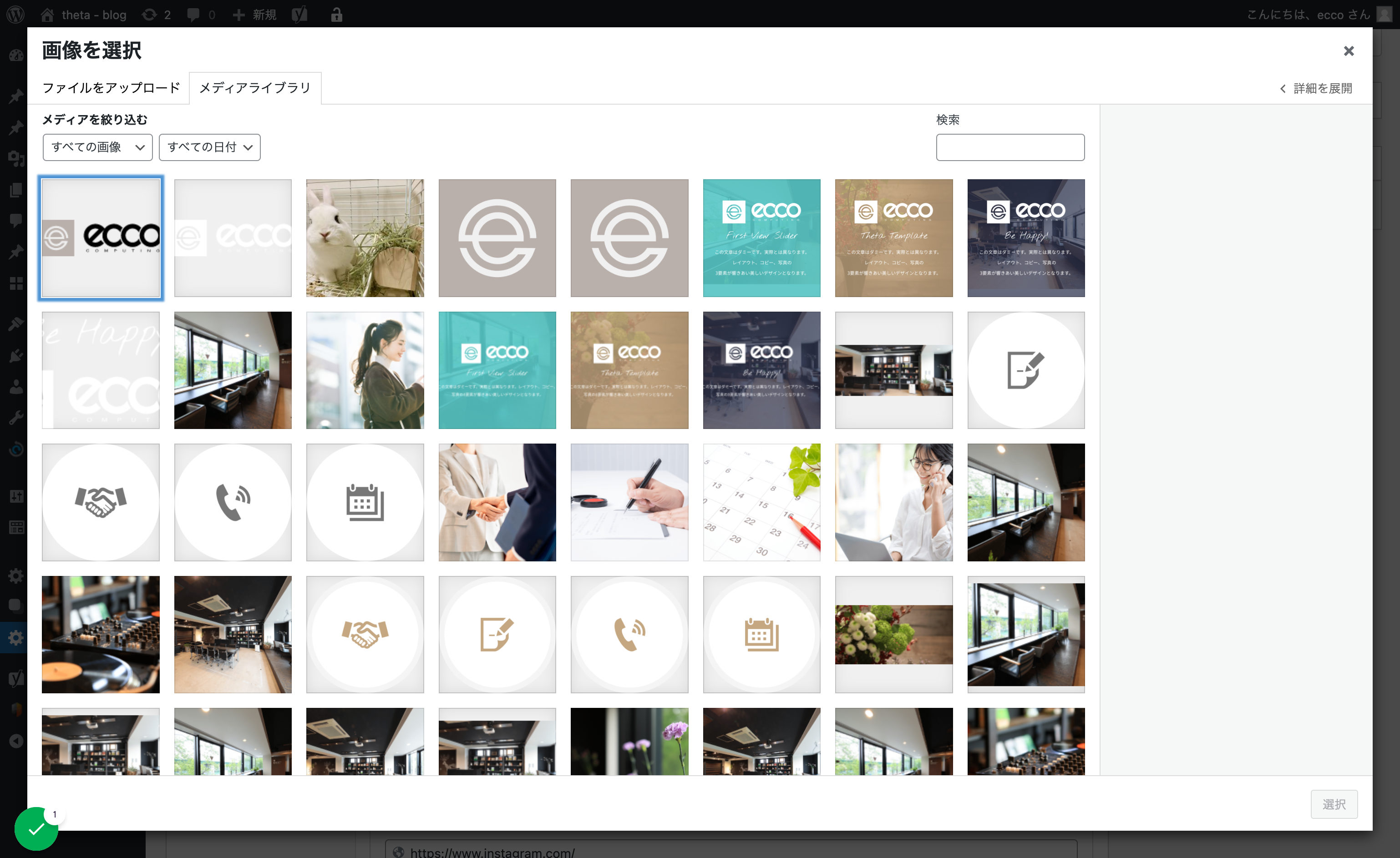This screenshot has width=1400, height=858.
Task: Switch to ファイルをアップロード tab
Action: coord(111,88)
